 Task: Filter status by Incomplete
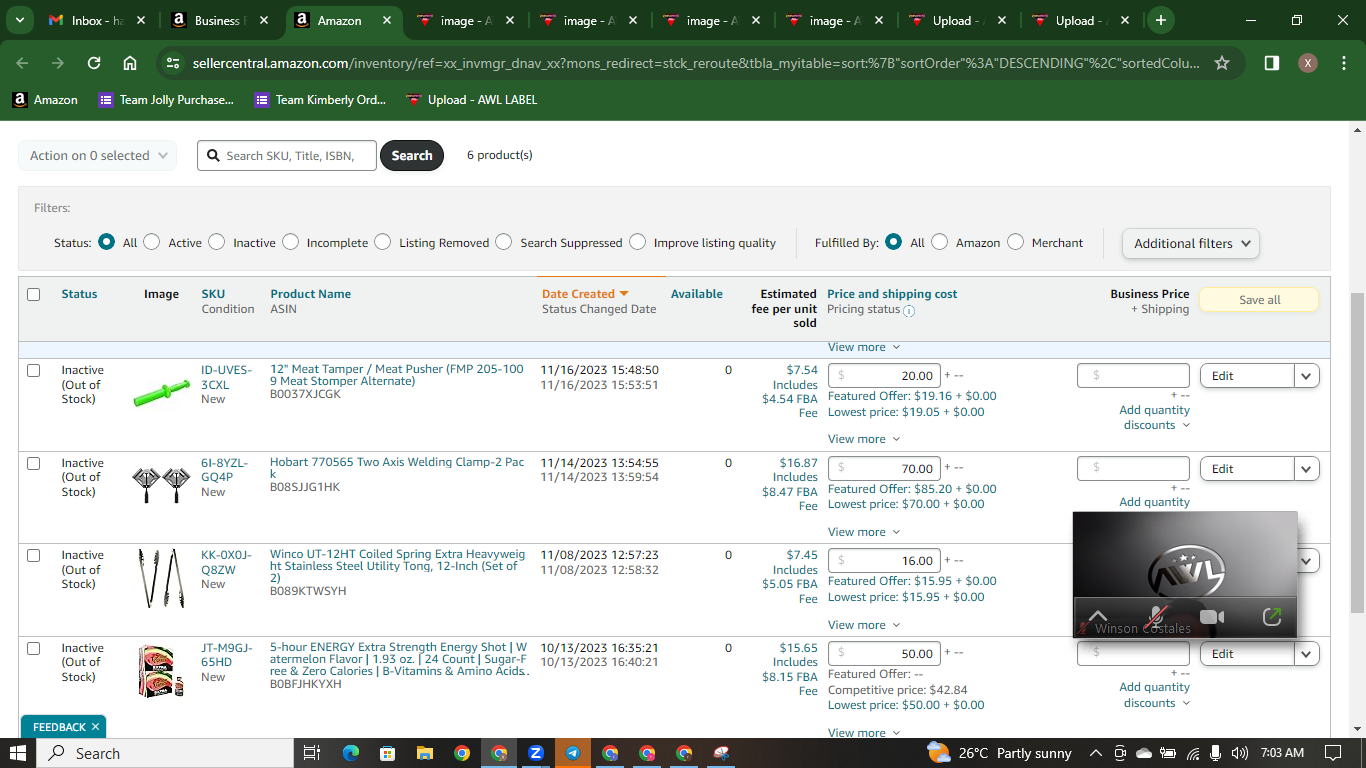291,242
